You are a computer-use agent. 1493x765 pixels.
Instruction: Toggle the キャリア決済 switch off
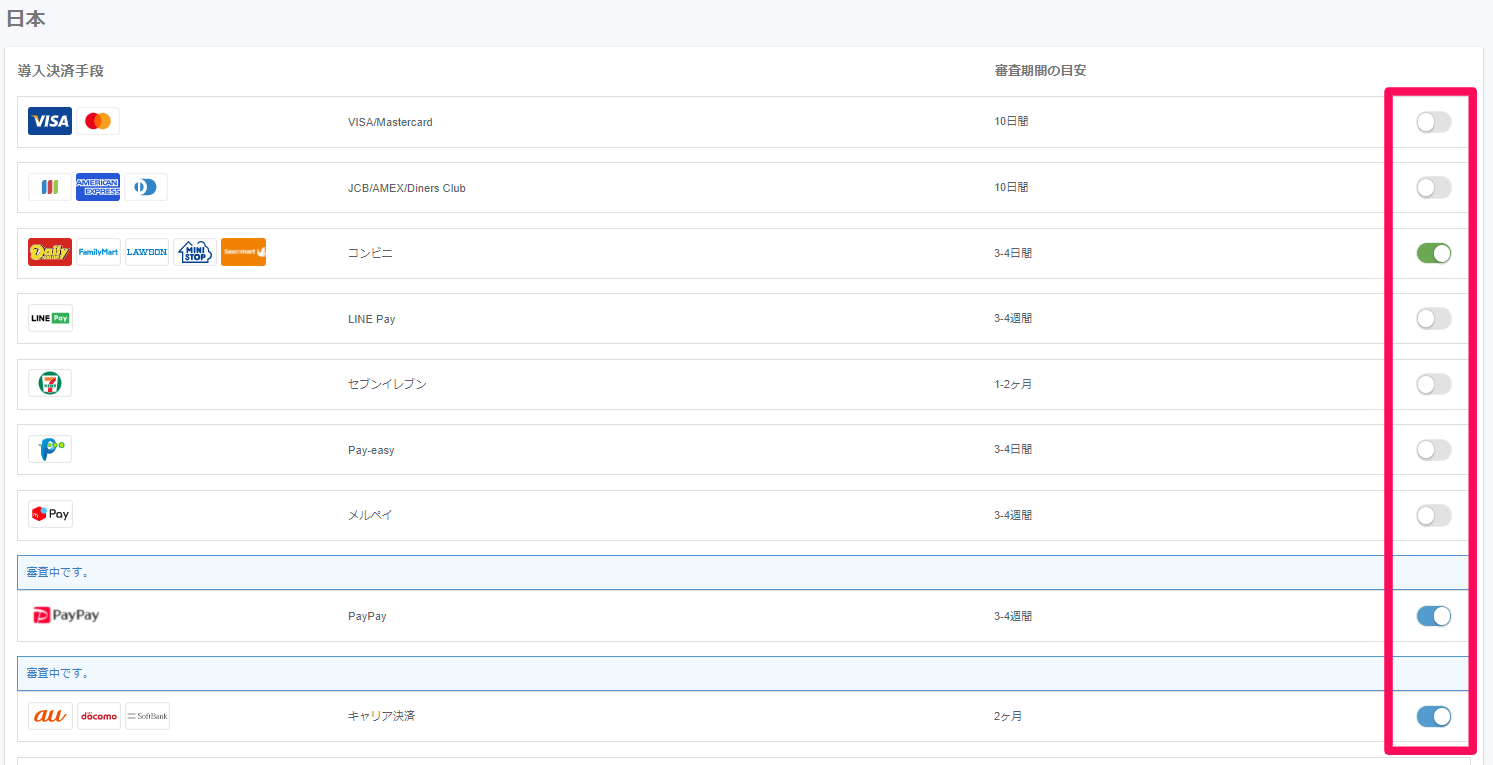[1433, 716]
